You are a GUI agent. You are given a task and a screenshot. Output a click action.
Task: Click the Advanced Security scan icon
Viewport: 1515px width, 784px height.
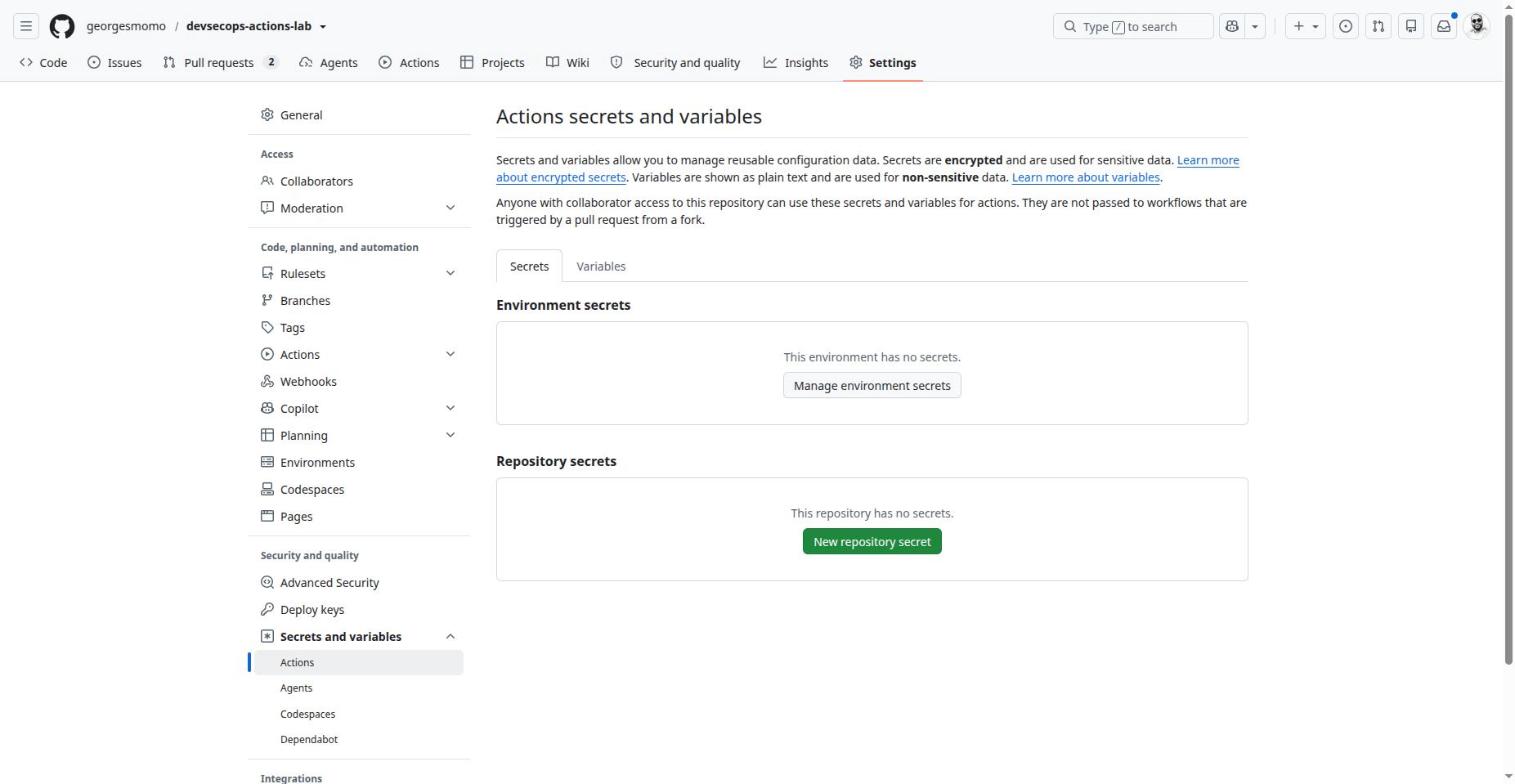coord(267,582)
